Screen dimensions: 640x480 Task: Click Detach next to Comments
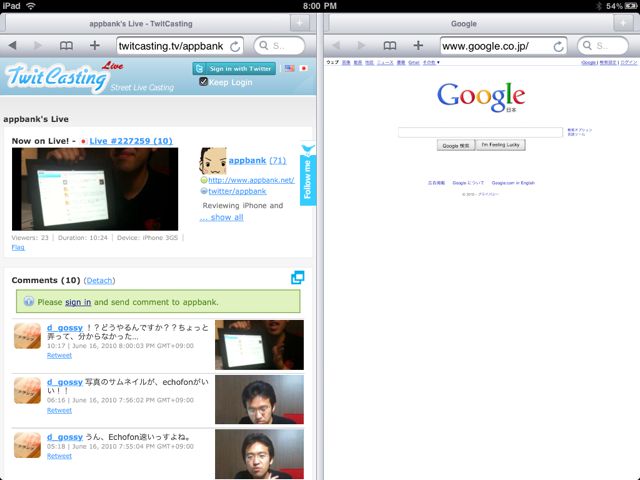pos(99,280)
